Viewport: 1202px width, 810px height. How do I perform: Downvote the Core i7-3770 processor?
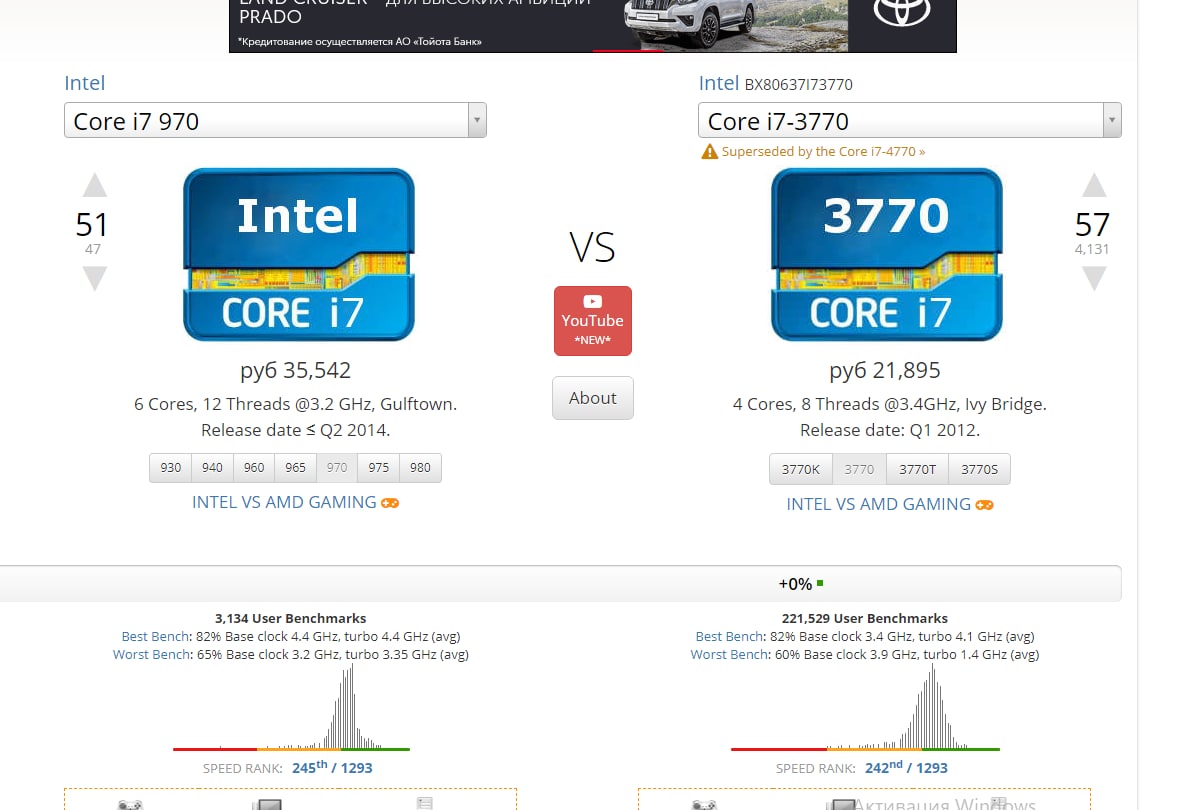(1094, 278)
